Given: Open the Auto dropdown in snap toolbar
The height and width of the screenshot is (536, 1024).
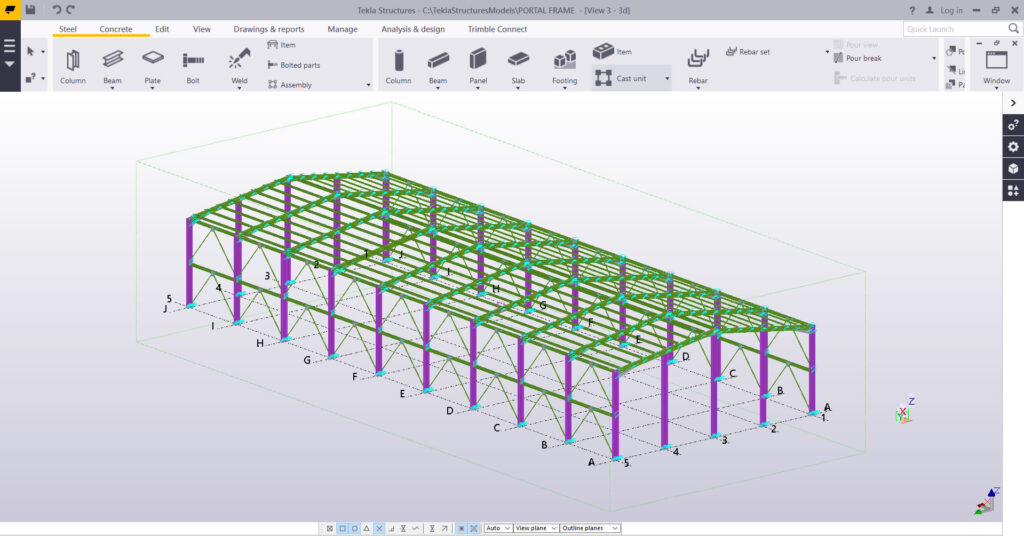Looking at the screenshot, I should click(x=498, y=528).
